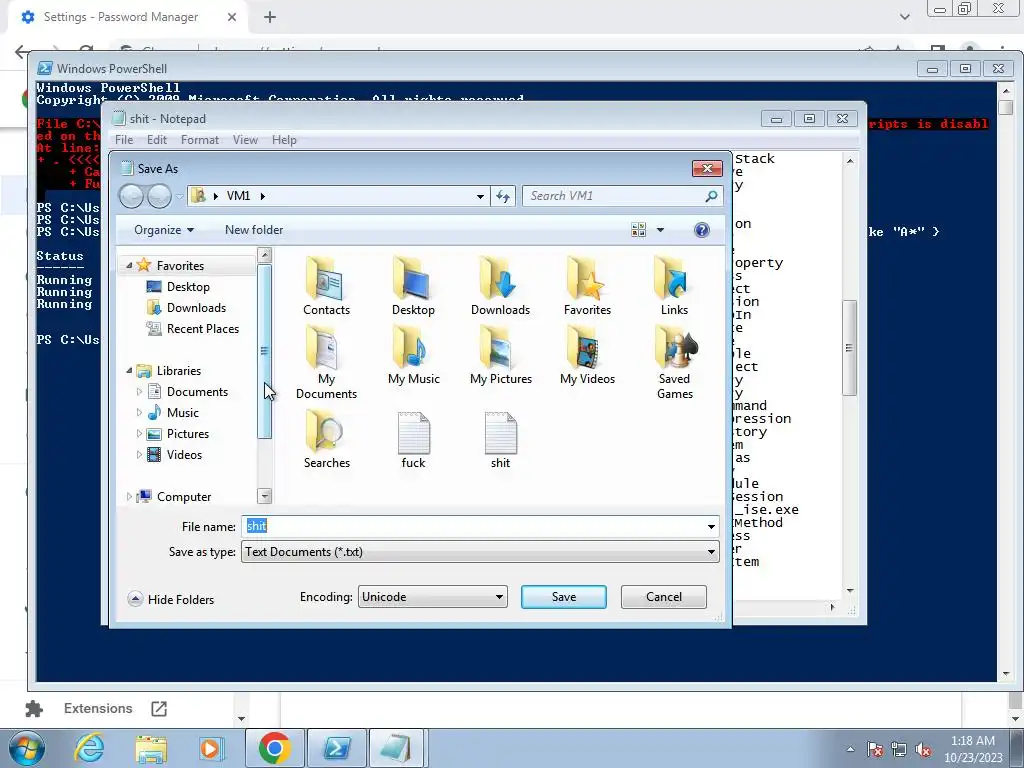
Task: Open the Notepad Format menu
Action: (200, 140)
